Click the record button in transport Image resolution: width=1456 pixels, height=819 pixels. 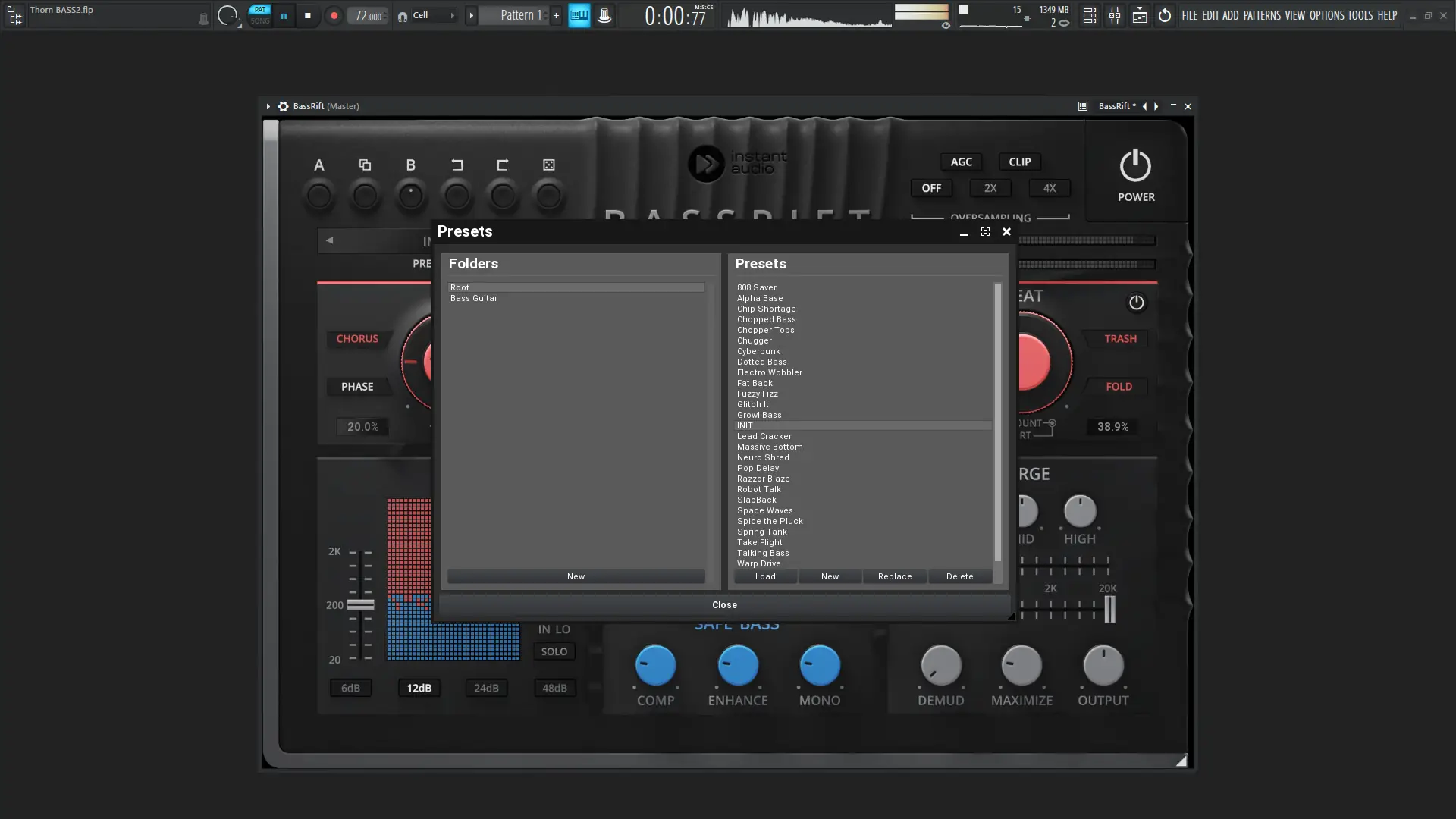click(334, 16)
